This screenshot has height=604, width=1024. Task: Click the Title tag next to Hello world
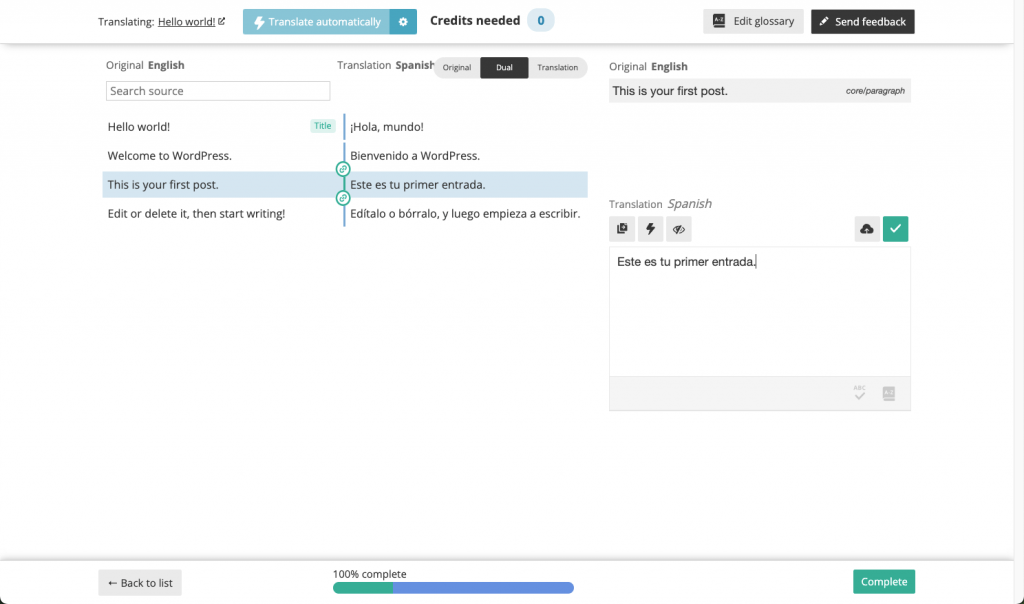tap(322, 126)
